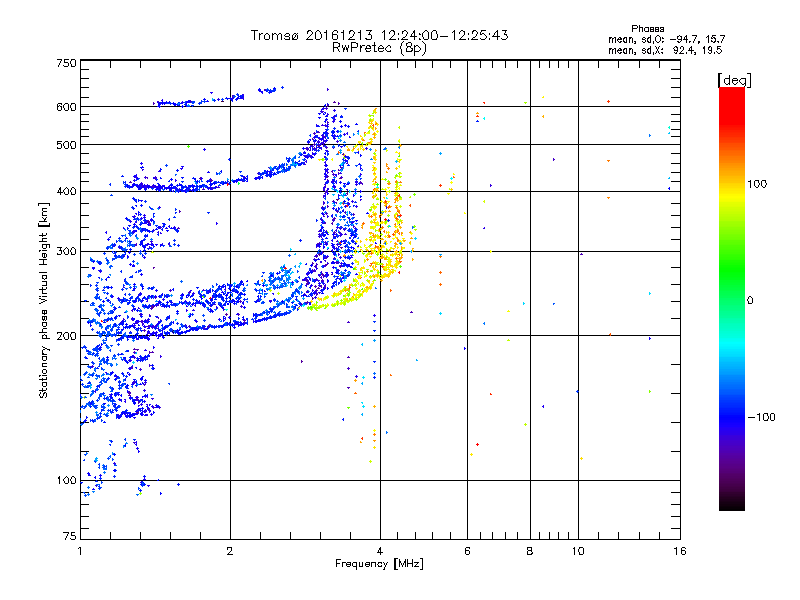Image resolution: width=800 pixels, height=600 pixels.
Task: Click the black bottom of the colorbar
Action: [732, 503]
